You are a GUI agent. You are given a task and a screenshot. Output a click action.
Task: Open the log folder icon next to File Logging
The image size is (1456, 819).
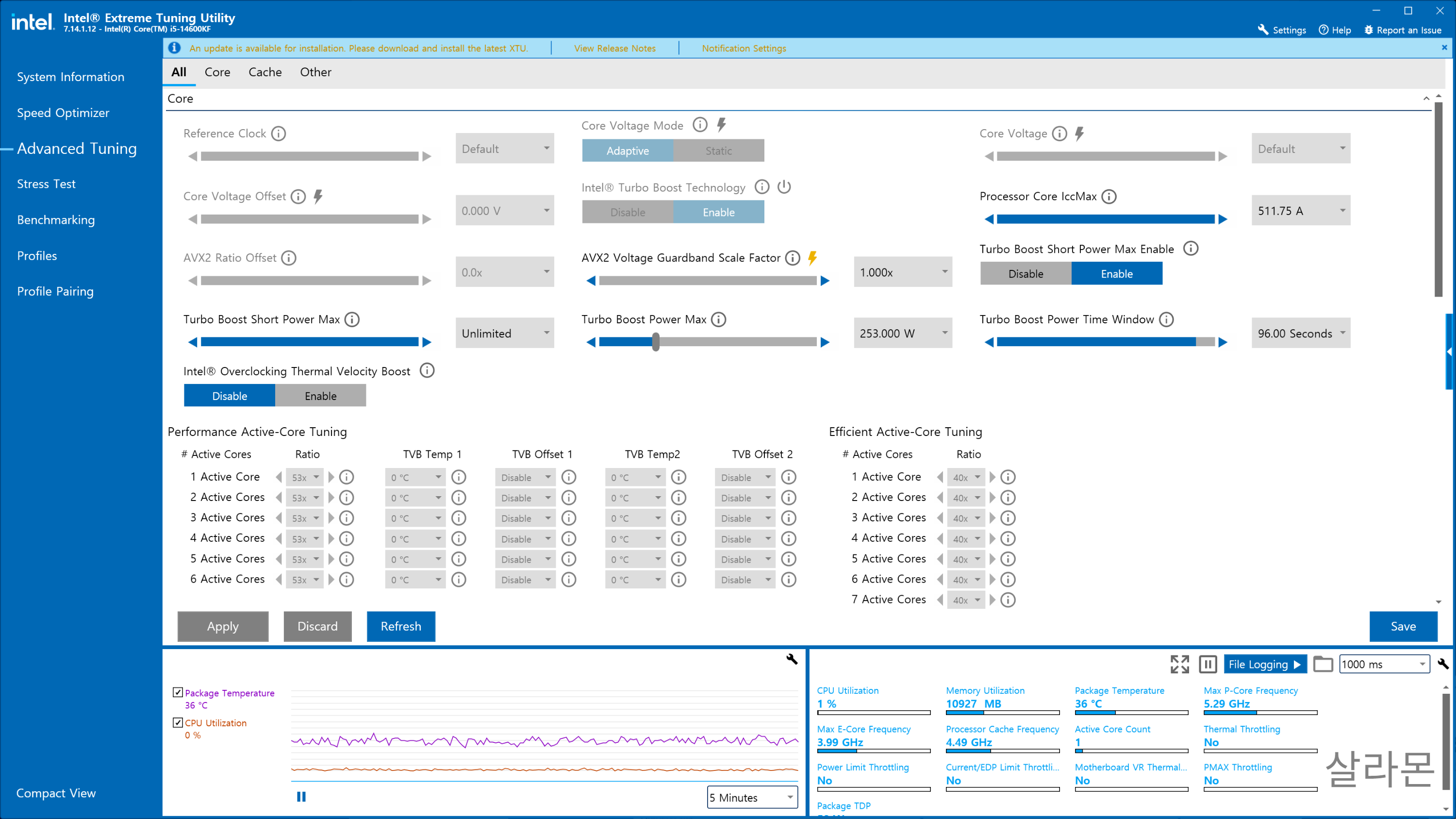pos(1323,664)
